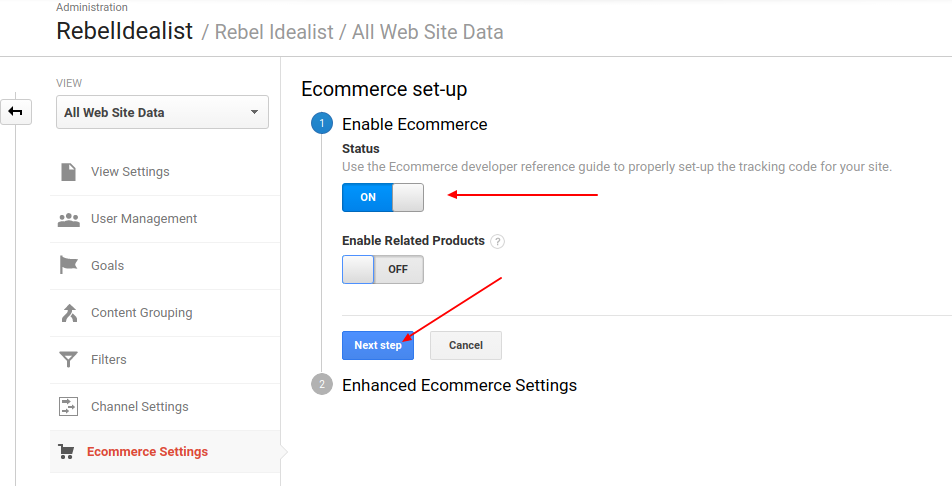Screen dimensions: 952x486
Task: Select step 1 Enable Ecommerce heading
Action: 414,124
